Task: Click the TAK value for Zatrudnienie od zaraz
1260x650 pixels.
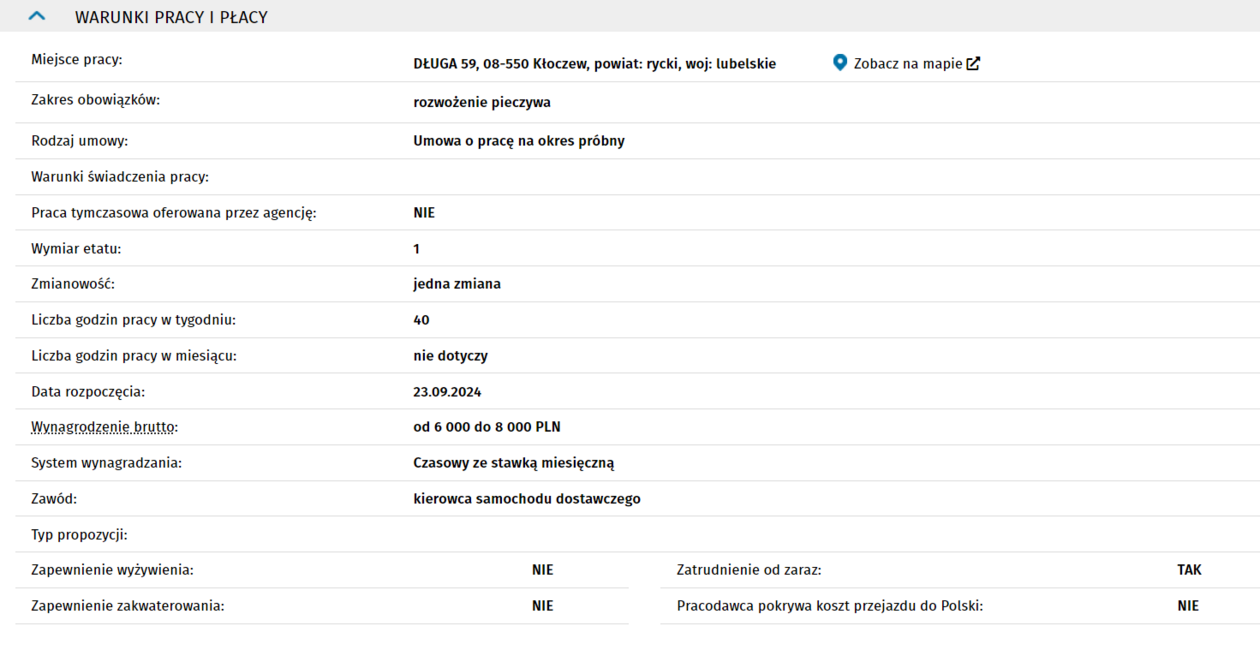Action: point(1189,570)
